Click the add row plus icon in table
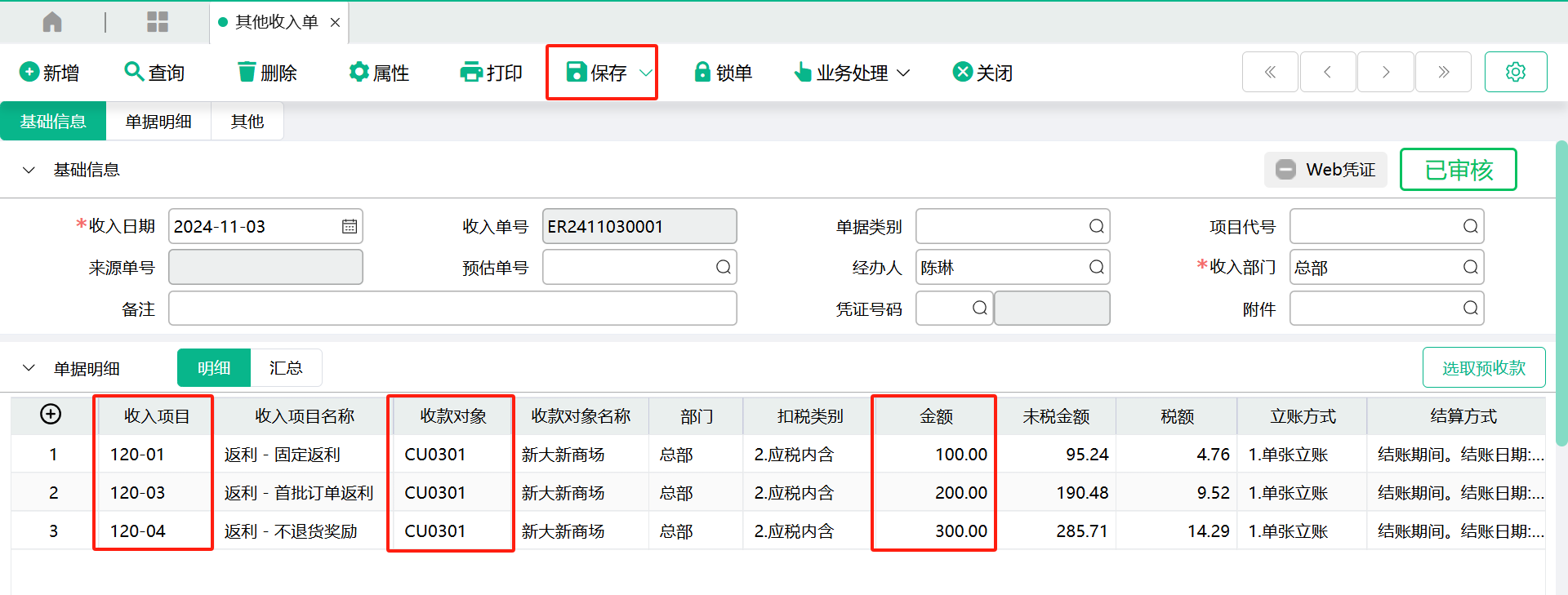The height and width of the screenshot is (595, 1568). [51, 415]
